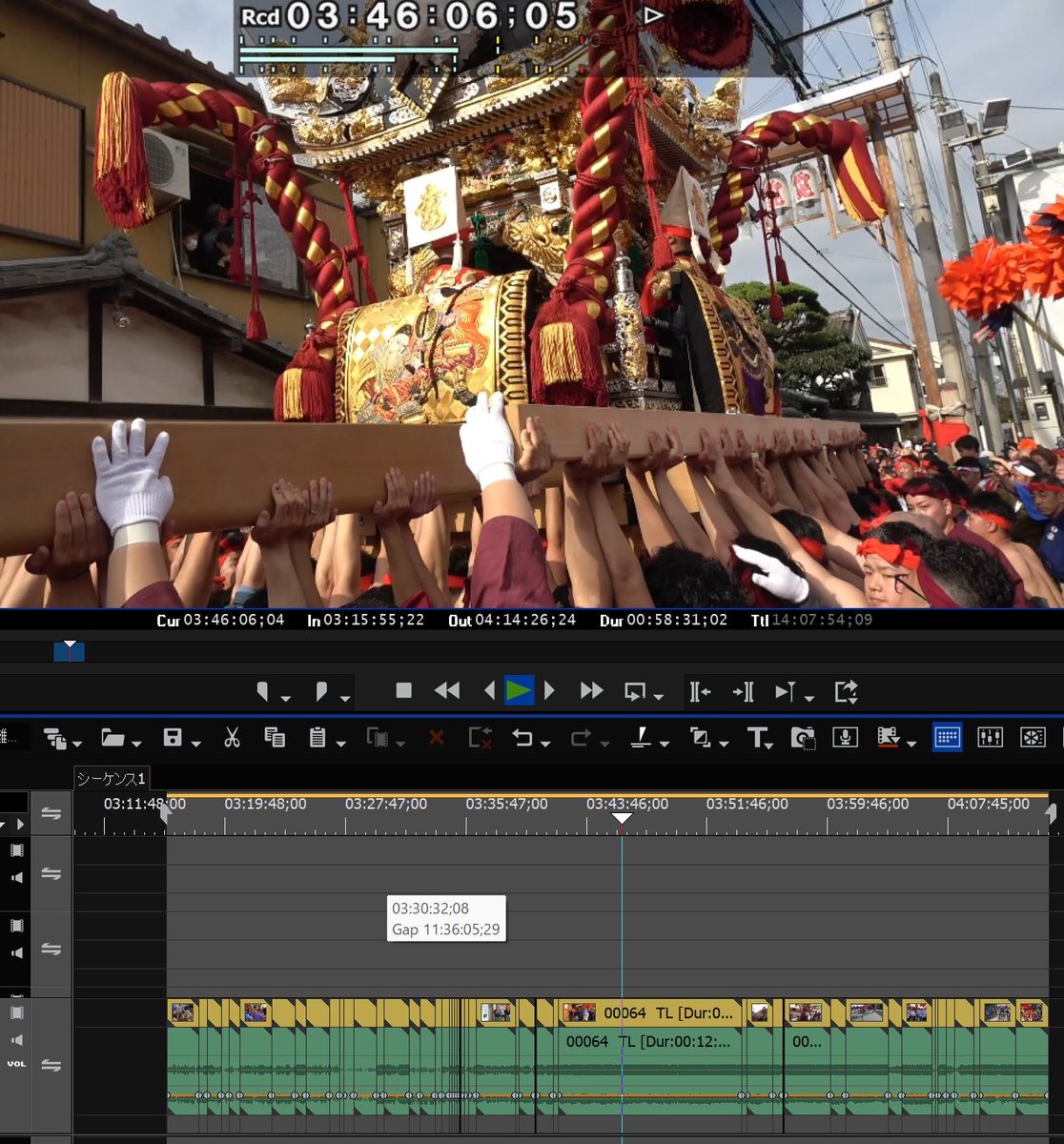This screenshot has height=1144, width=1064.
Task: Select the シーケンス1 sequence tab
Action: tap(112, 779)
